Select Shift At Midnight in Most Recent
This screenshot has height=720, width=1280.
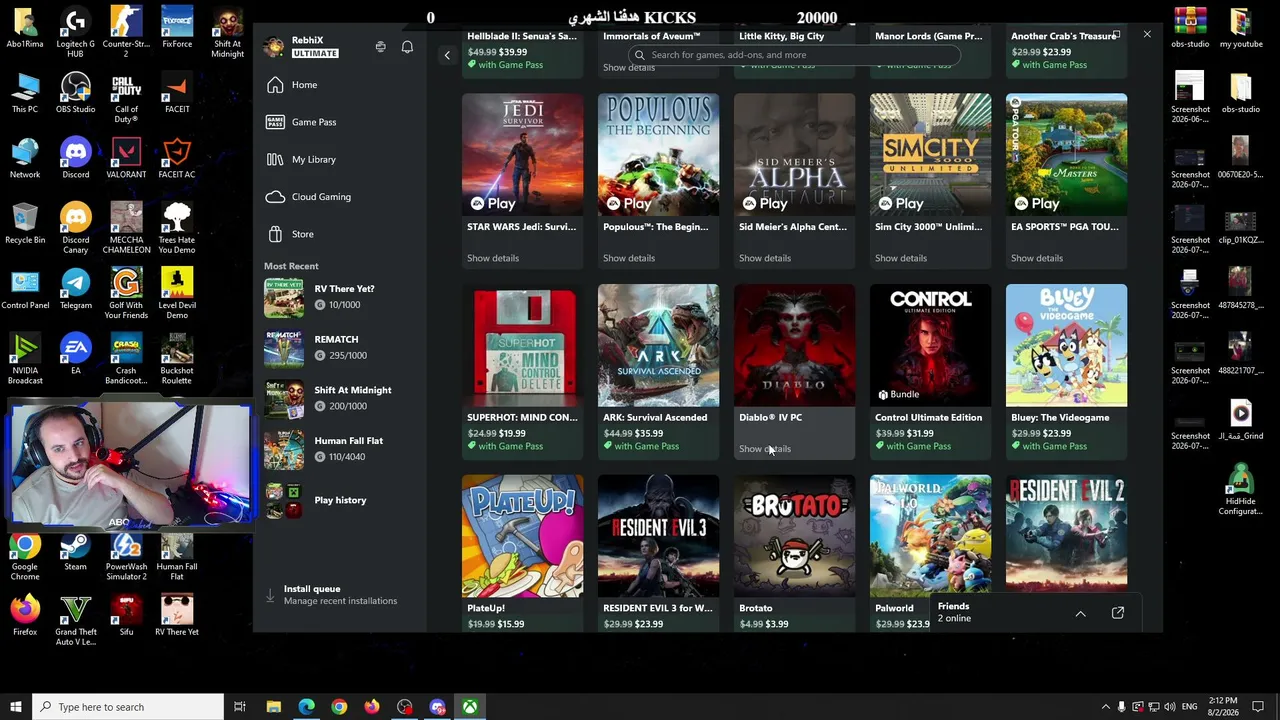click(x=341, y=398)
